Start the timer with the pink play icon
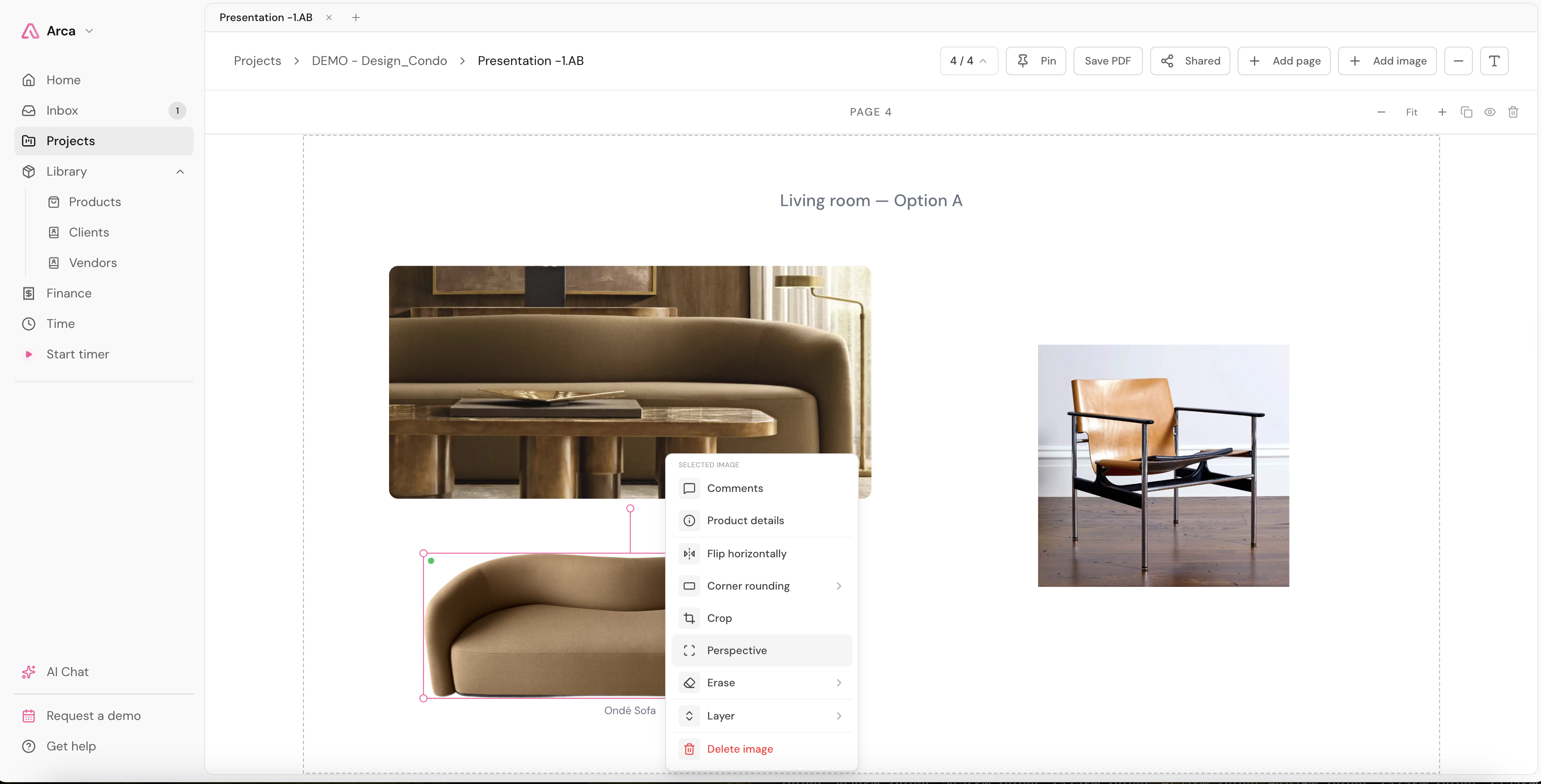The height and width of the screenshot is (784, 1541). 28,354
